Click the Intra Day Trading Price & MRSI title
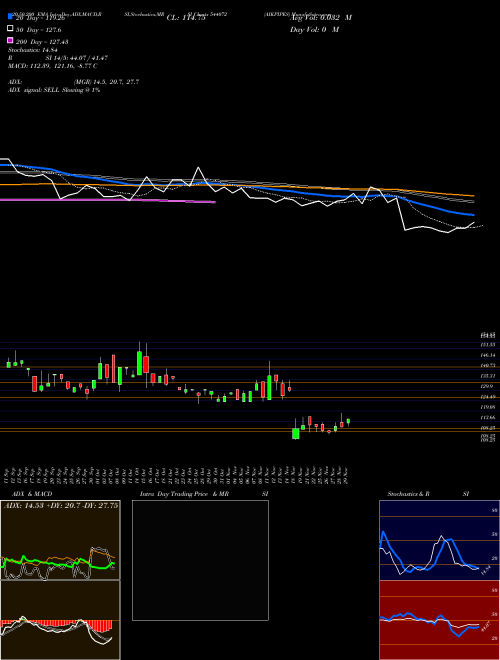 pos(204,494)
